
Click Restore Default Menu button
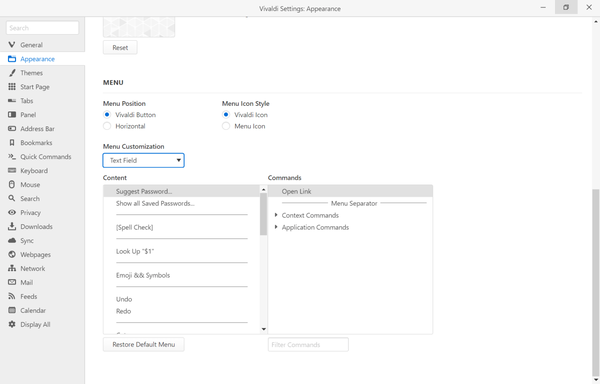(x=143, y=344)
